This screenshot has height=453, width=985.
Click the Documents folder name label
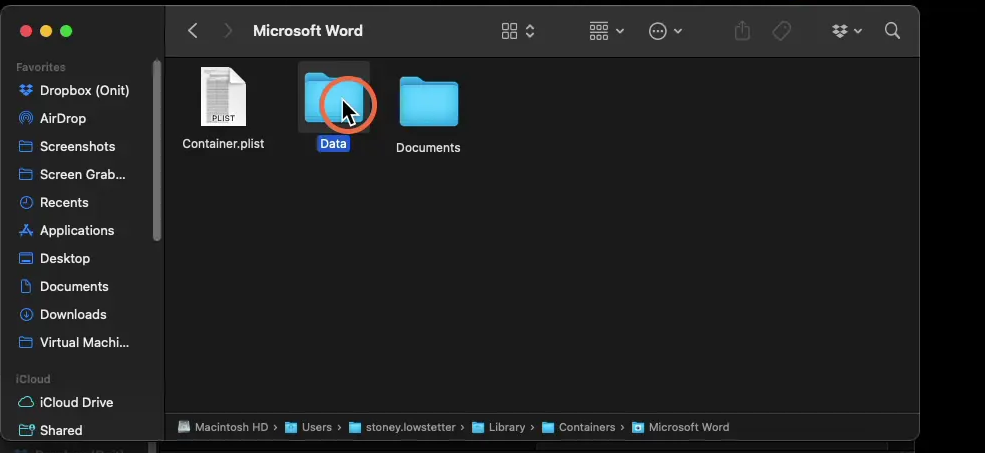pyautogui.click(x=428, y=148)
